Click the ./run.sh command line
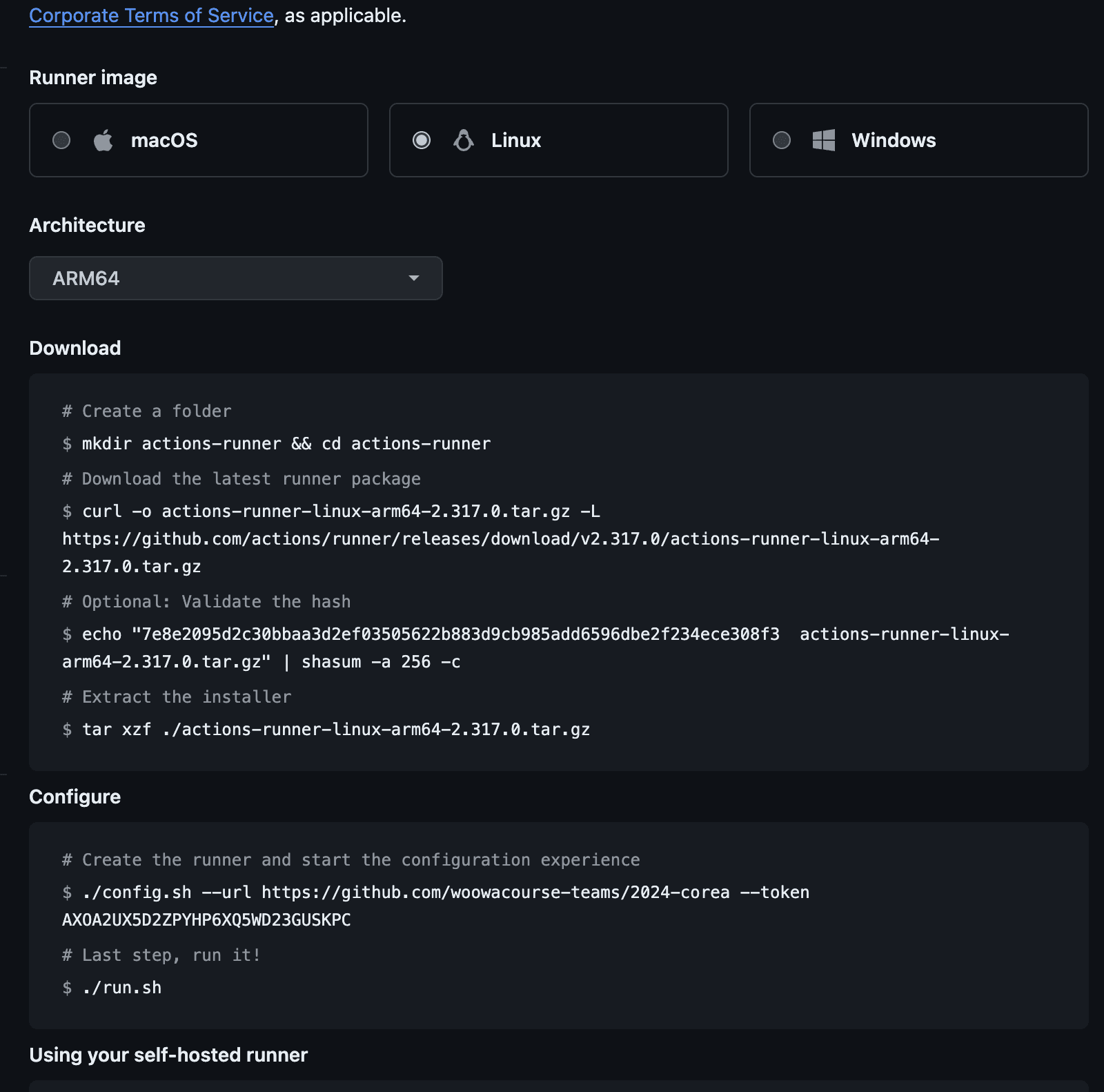This screenshot has height=1092, width=1104. pos(121,988)
